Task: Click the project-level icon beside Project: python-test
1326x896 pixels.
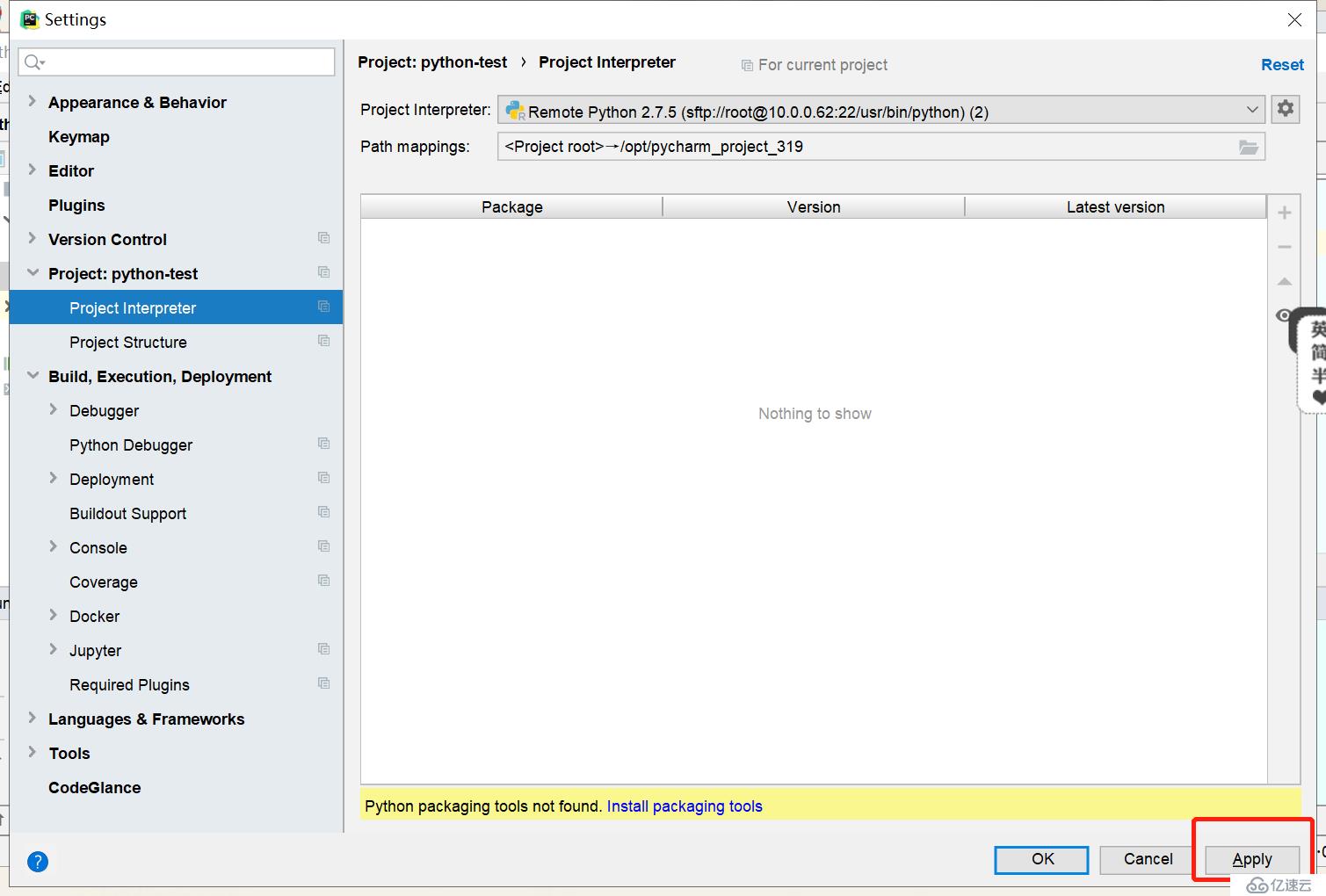Action: click(323, 272)
